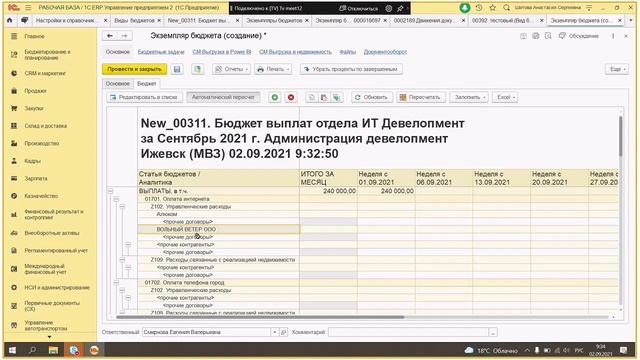Viewport: 640px width, 360px height.
Task: Click the green table icon after paste icon
Action: (x=336, y=97)
